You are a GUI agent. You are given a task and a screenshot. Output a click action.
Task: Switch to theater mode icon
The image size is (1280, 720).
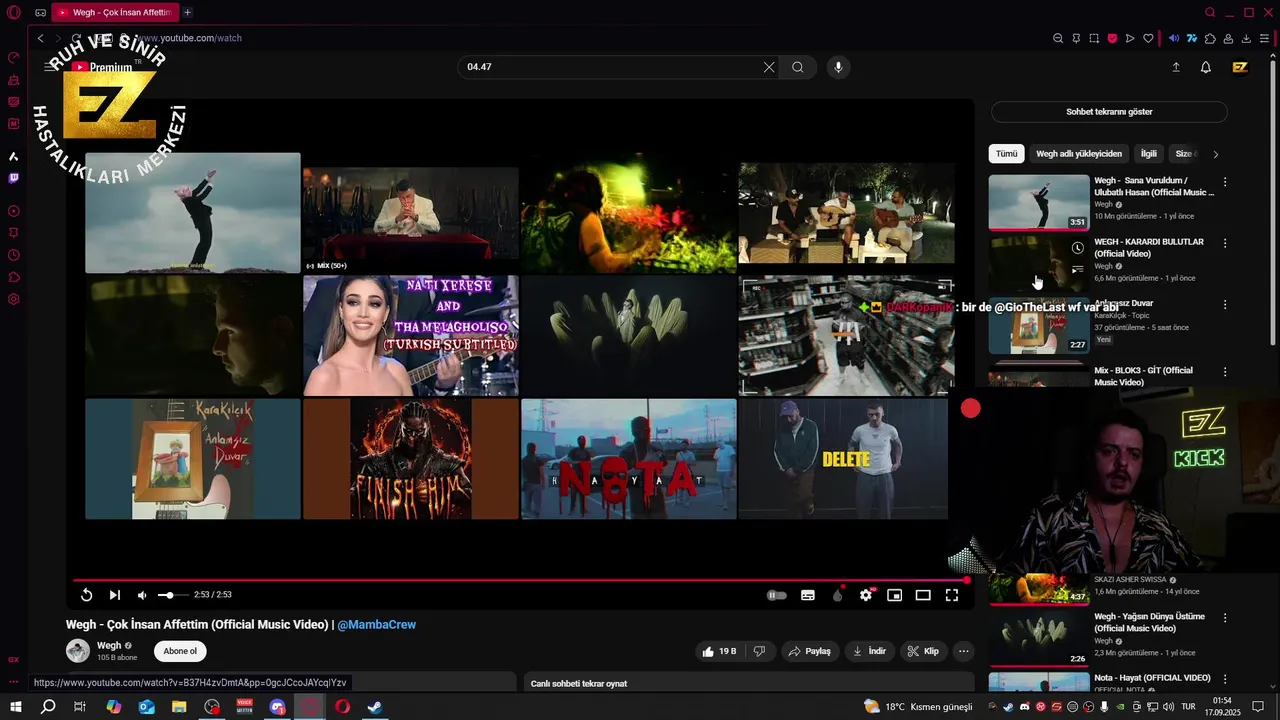(923, 595)
